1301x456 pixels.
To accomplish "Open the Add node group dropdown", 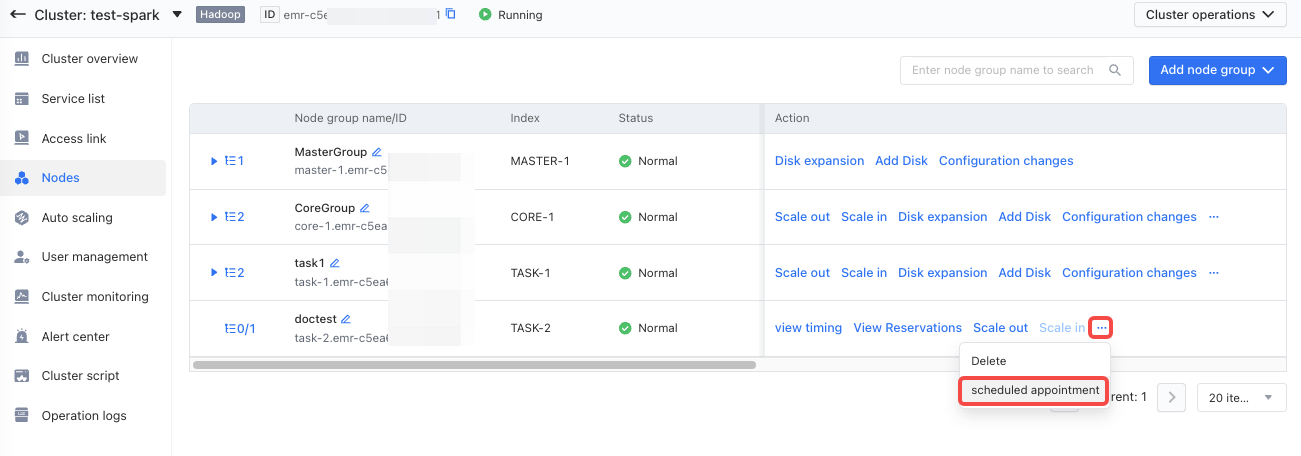I will point(1217,70).
